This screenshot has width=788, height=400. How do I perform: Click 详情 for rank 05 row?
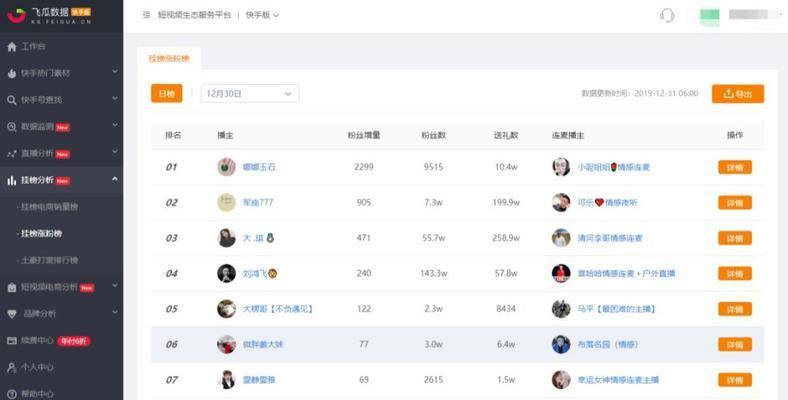pyautogui.click(x=735, y=309)
